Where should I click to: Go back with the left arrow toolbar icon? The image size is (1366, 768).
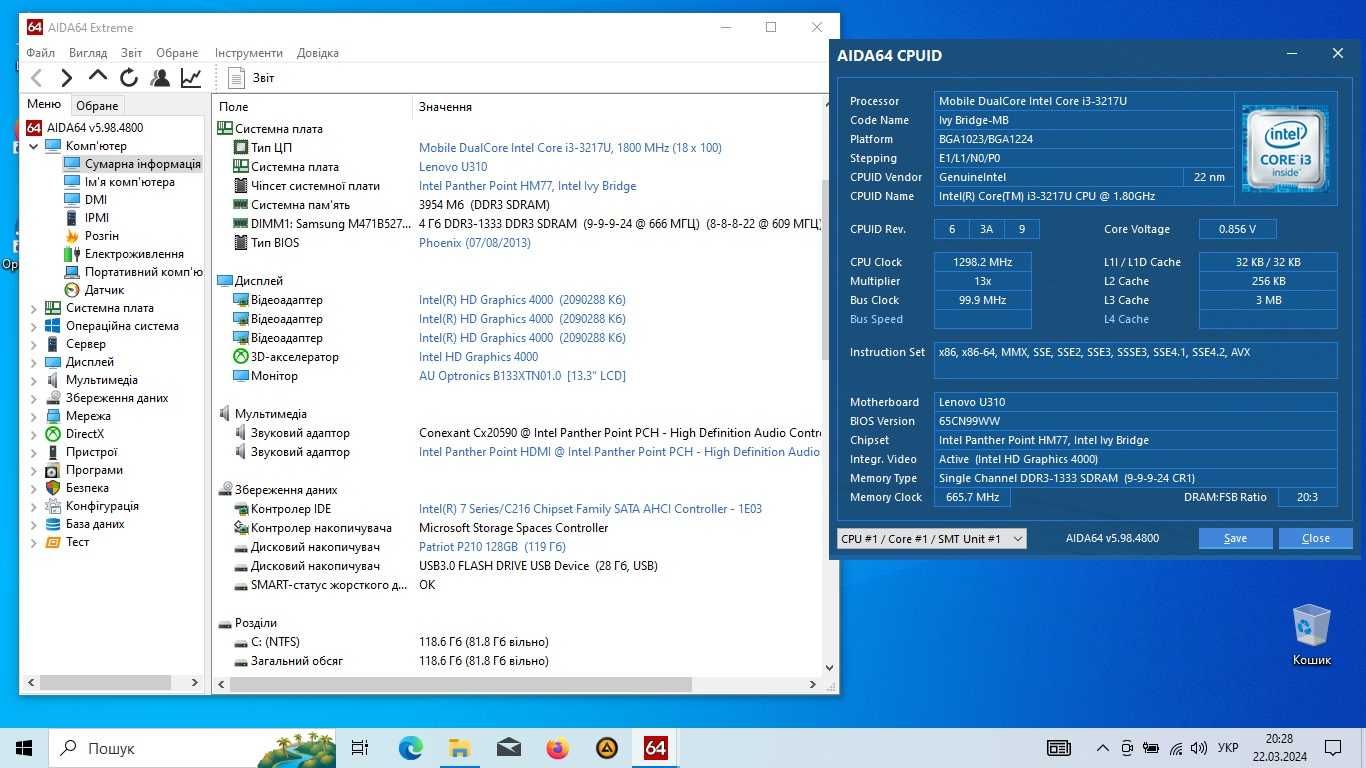click(37, 78)
